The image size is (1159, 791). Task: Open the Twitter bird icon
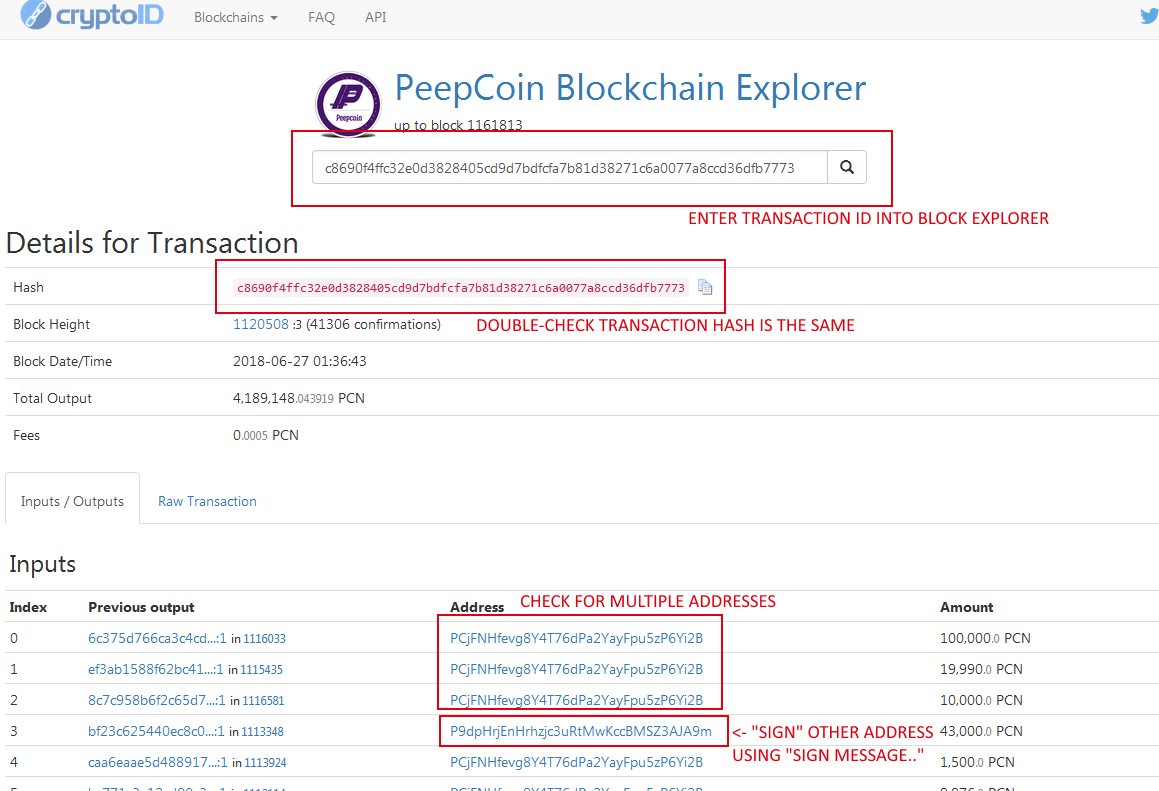point(1149,16)
